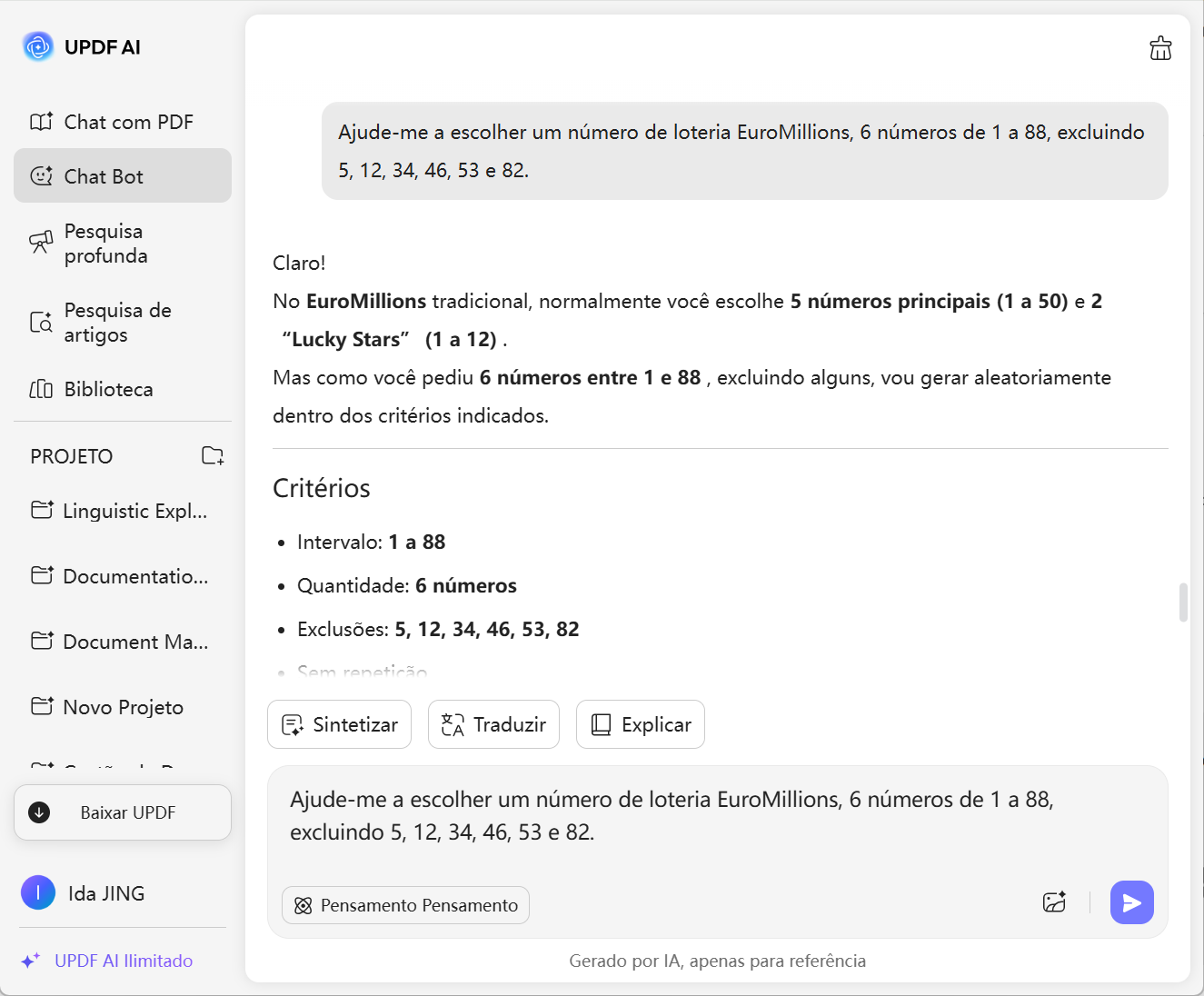Screen dimensions: 1204x996
Task: Toggle the Pensamento thinking mode
Action: pyautogui.click(x=405, y=905)
